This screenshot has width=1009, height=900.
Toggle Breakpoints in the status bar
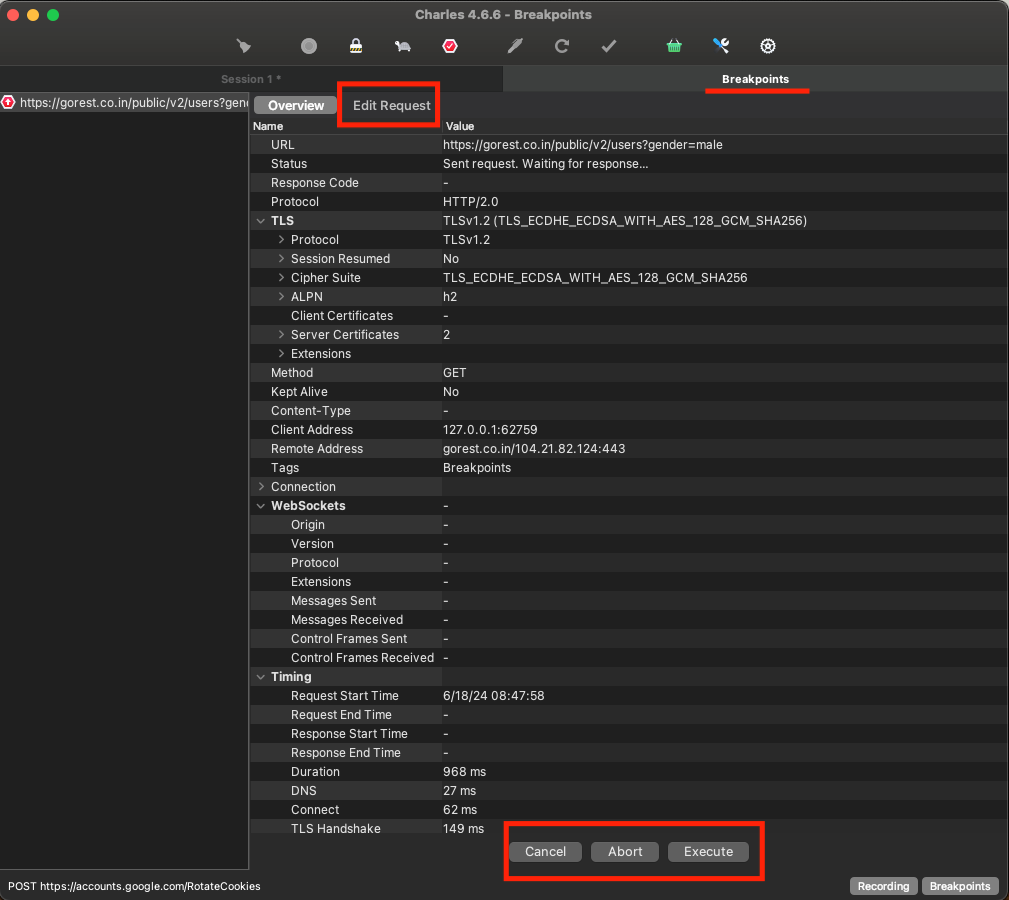(x=960, y=886)
